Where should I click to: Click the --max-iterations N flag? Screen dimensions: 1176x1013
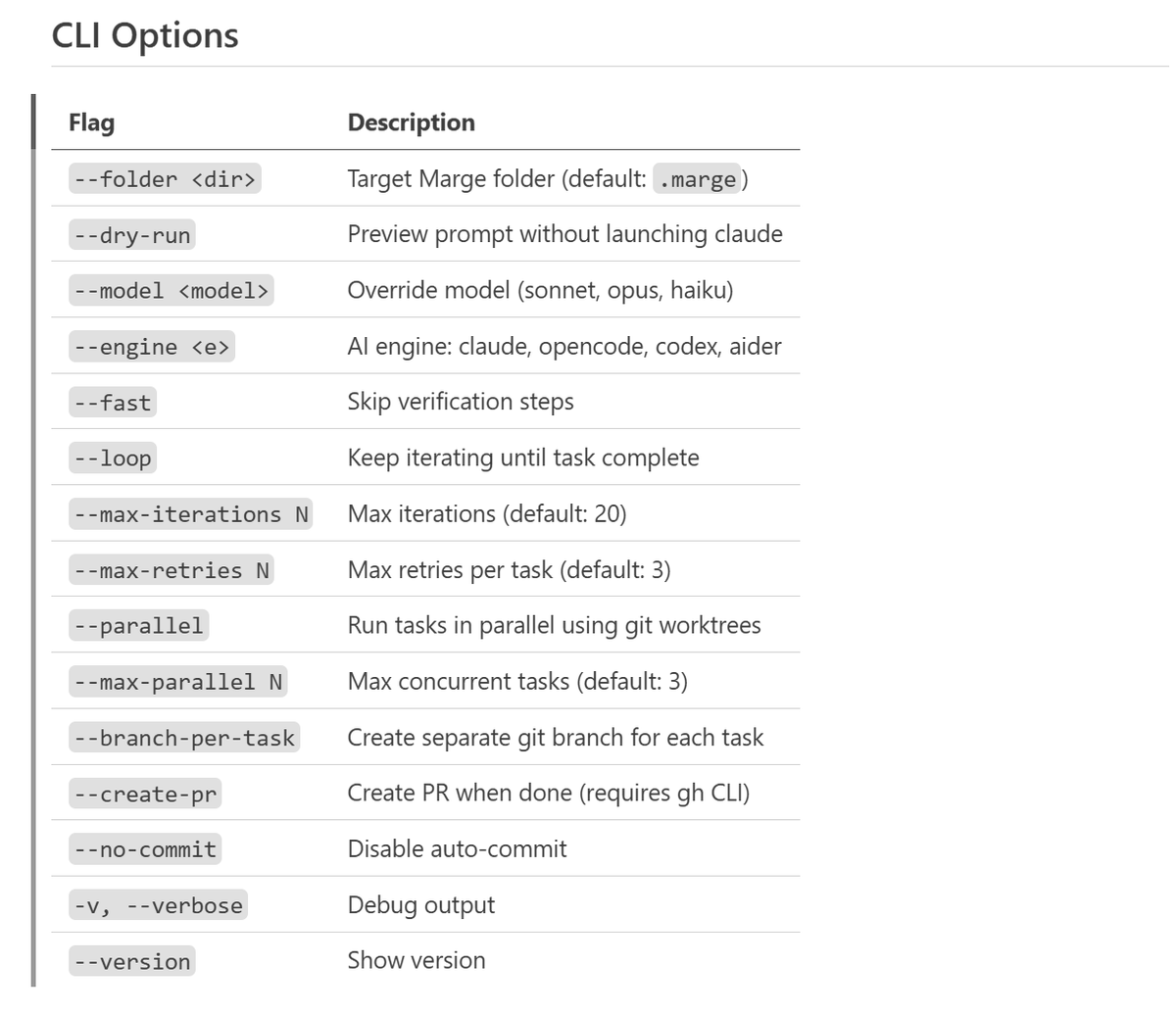[x=191, y=514]
